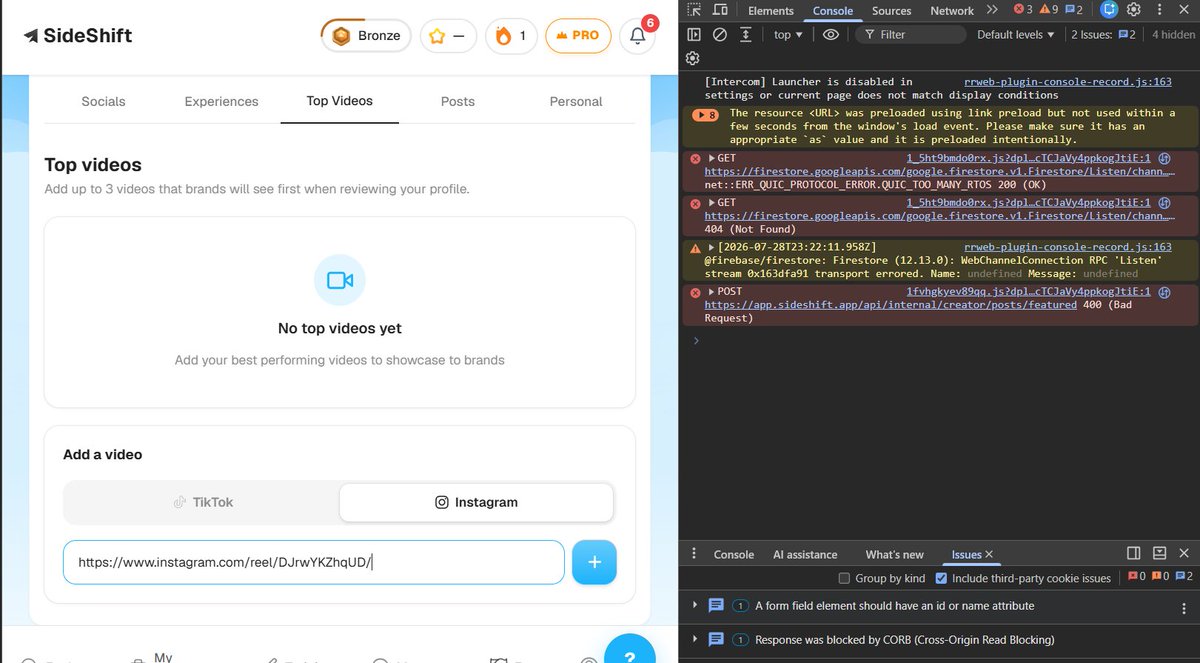The height and width of the screenshot is (663, 1200).
Task: Expand the Firestore WebChannelConnection warning
Action: (712, 247)
